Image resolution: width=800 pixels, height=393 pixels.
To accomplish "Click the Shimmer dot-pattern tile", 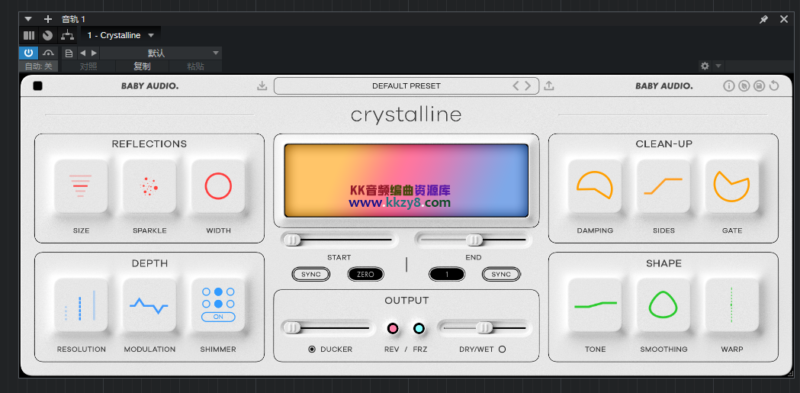I will pyautogui.click(x=218, y=305).
